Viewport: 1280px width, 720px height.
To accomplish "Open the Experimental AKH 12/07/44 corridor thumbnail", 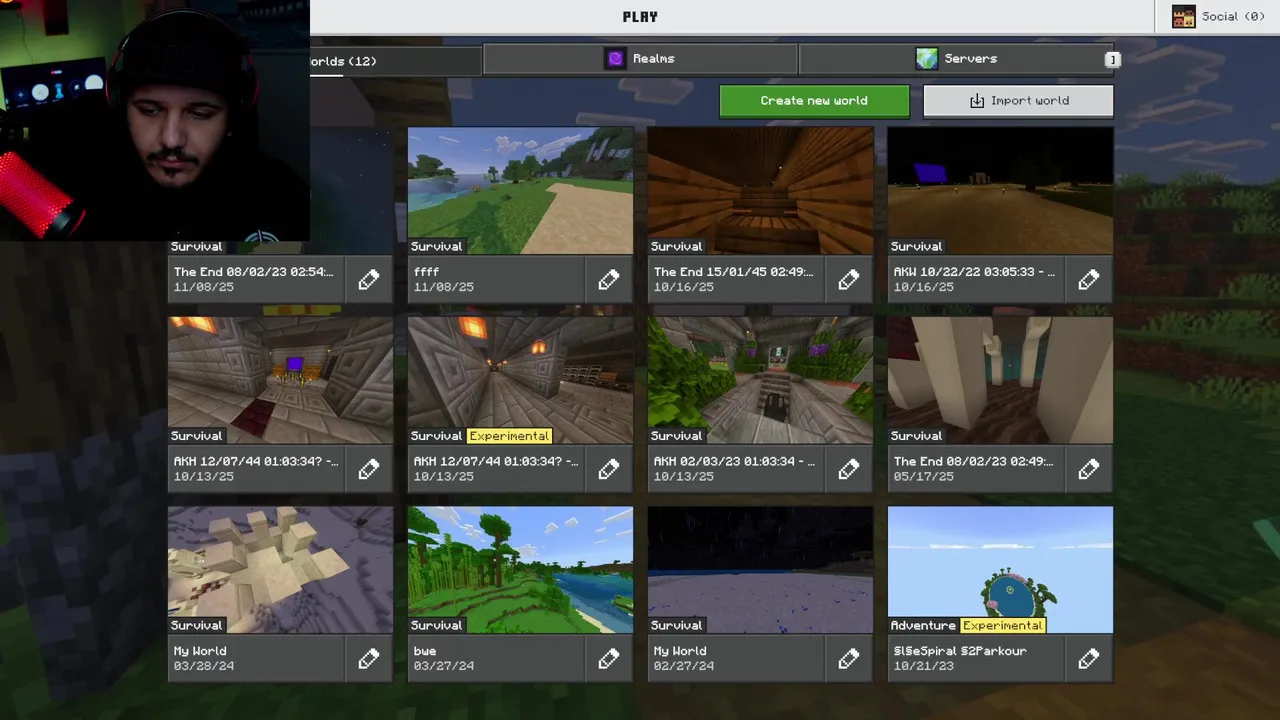I will coord(520,380).
